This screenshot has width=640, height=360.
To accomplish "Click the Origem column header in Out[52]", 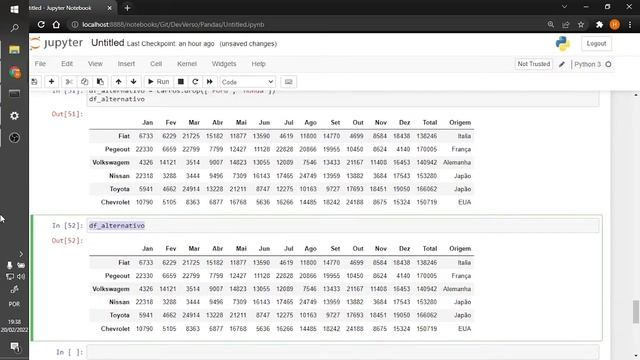I will (460, 249).
